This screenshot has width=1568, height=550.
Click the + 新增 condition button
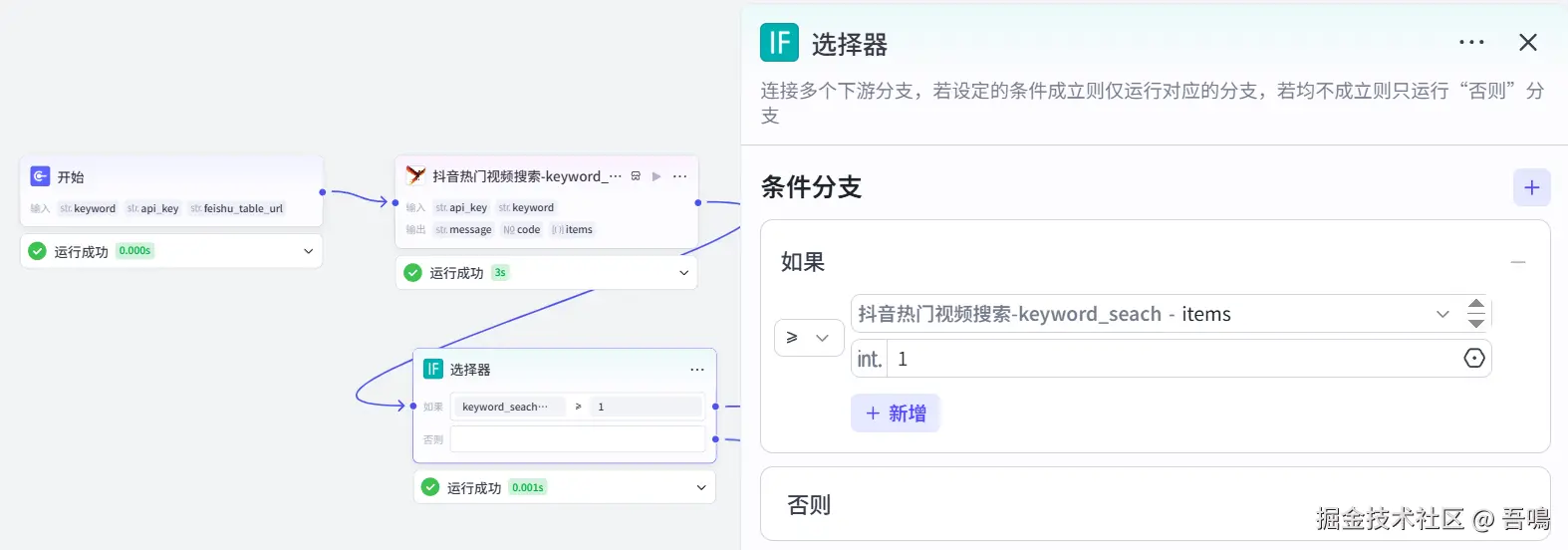coord(896,413)
